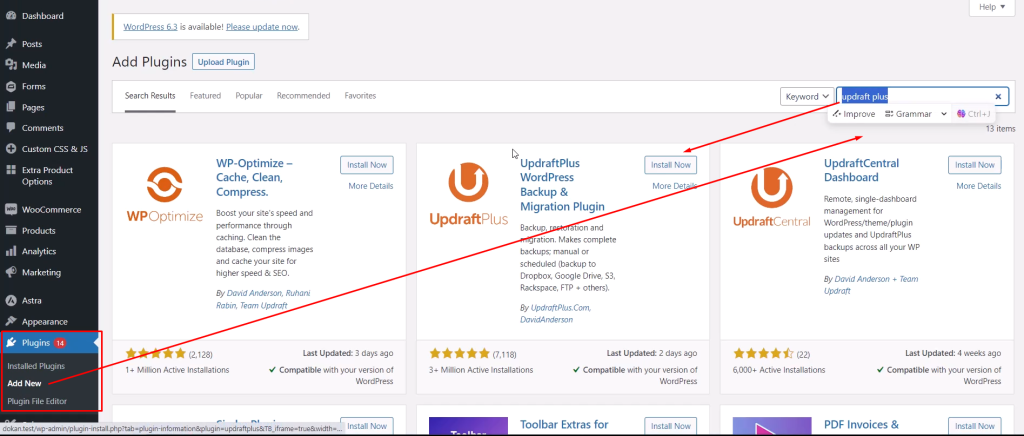Screen dimensions: 1024x436
Task: Click the Astra logo icon
Action: (10, 301)
